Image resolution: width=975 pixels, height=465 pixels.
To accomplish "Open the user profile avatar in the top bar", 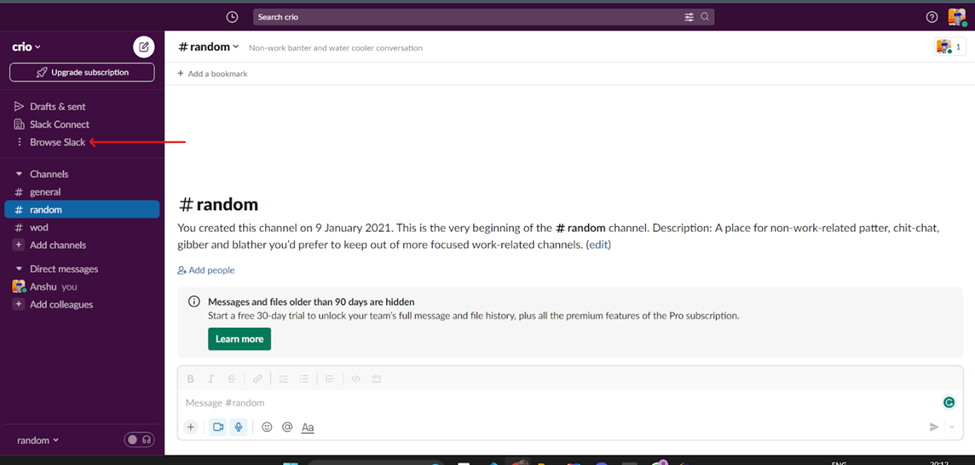I will pos(957,17).
